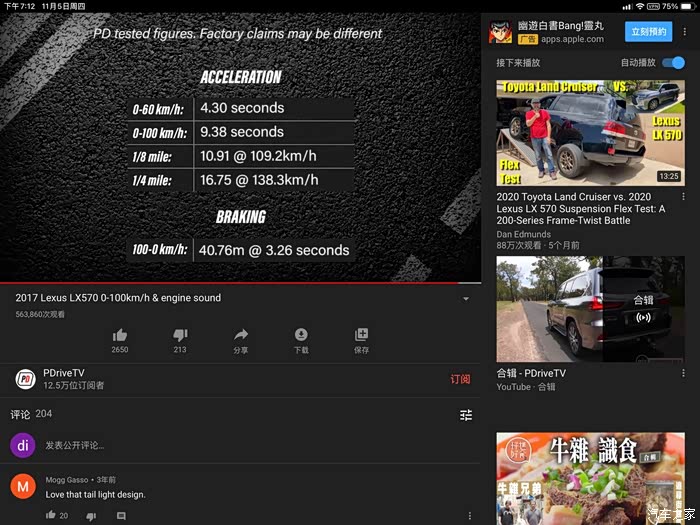Reply to Mogg Gasso's comment

point(121,516)
